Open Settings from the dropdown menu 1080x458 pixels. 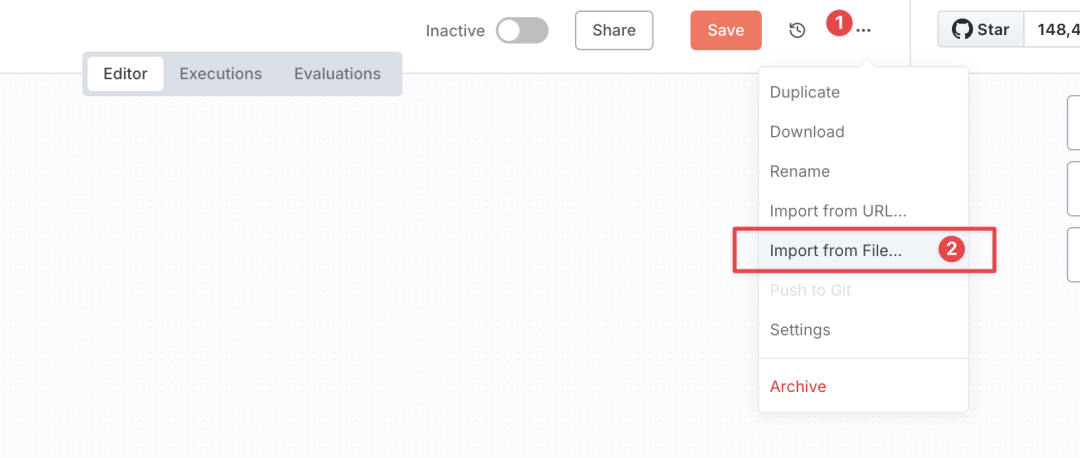pyautogui.click(x=800, y=330)
